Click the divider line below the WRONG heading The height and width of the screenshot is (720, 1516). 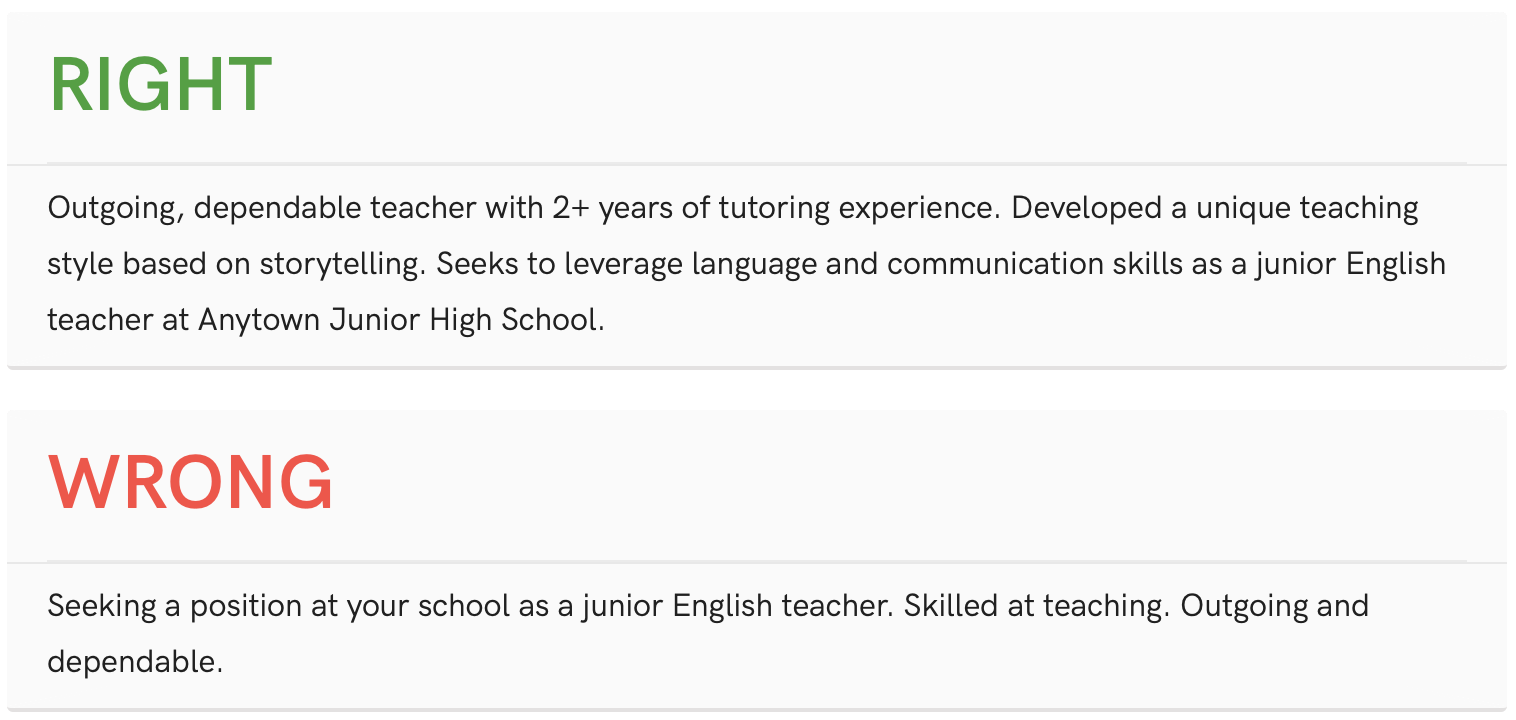coord(756,561)
